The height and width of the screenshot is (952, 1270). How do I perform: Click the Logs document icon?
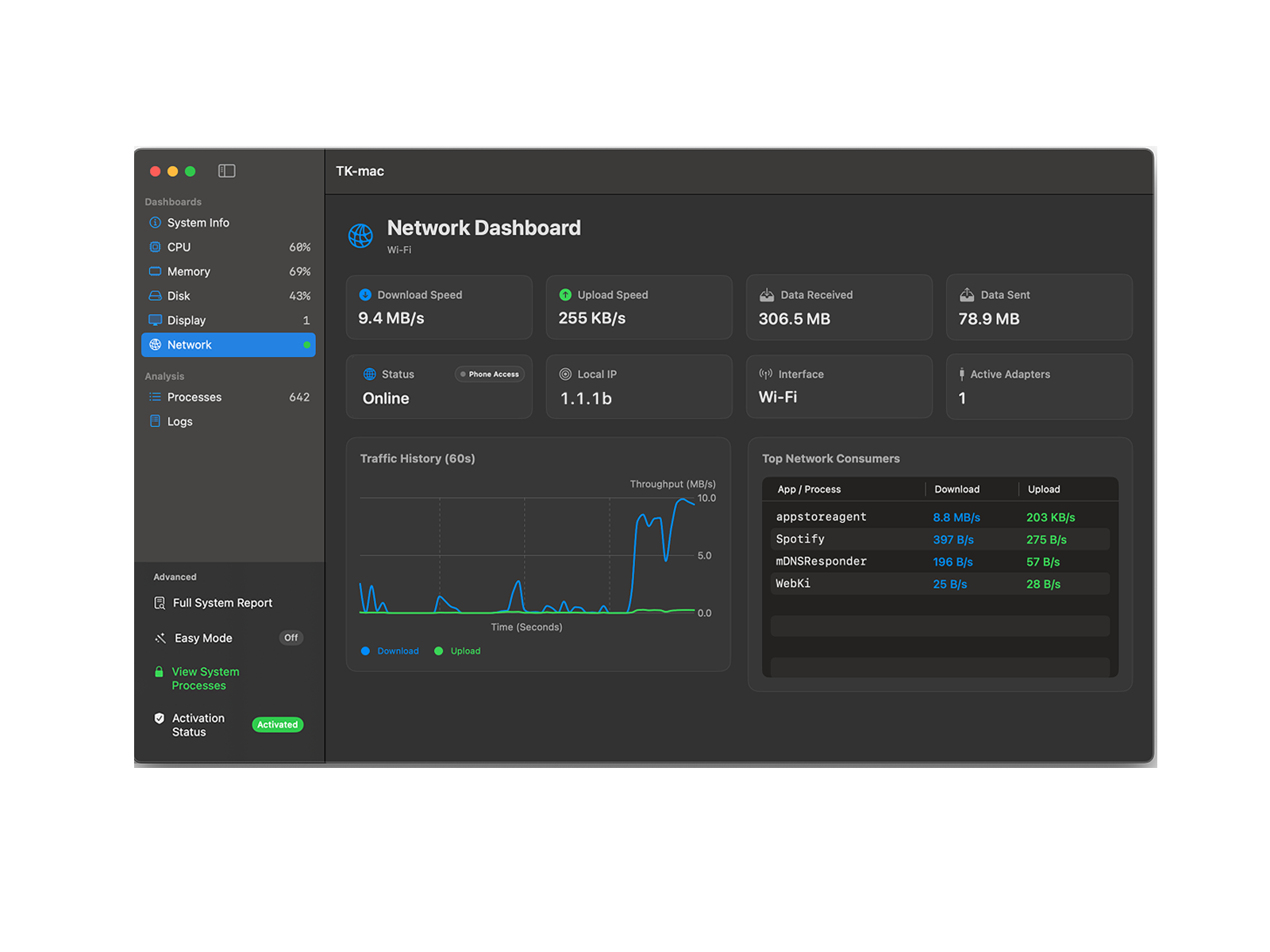click(156, 421)
